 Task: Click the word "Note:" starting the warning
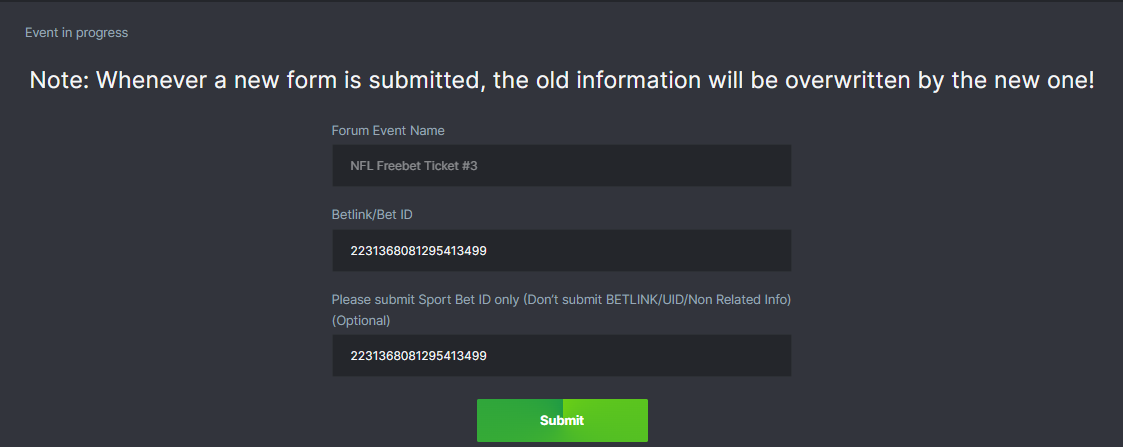coord(59,81)
